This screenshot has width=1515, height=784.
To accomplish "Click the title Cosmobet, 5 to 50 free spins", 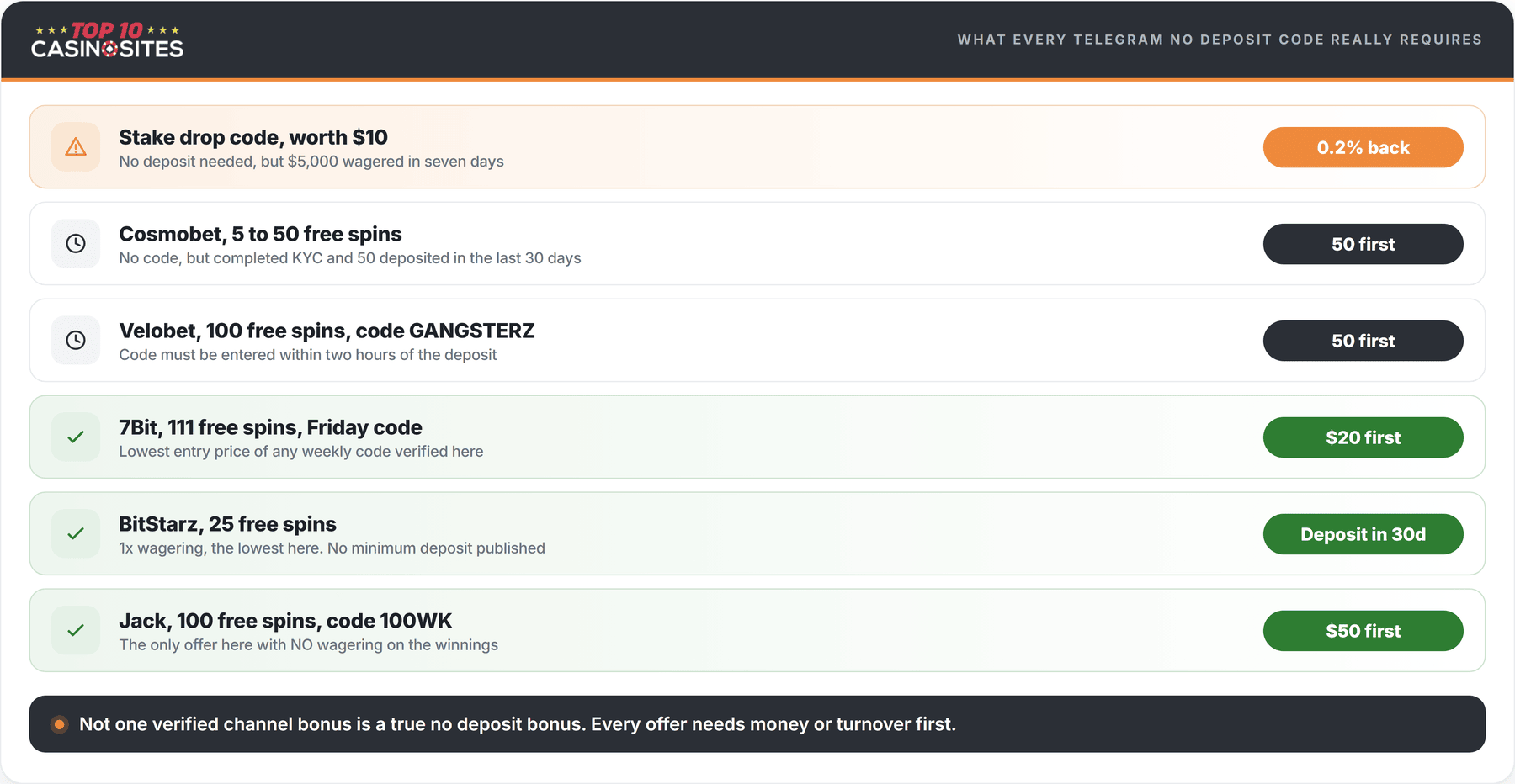I will [260, 234].
